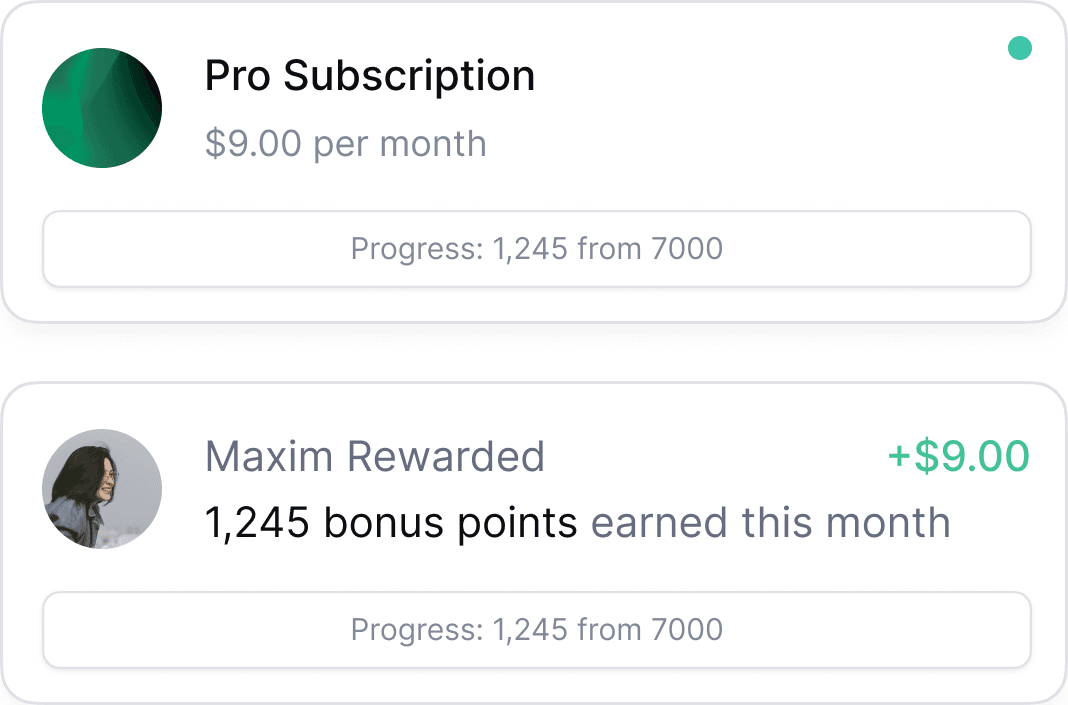The height and width of the screenshot is (705, 1068).
Task: Click the $9.00 per month text
Action: pyautogui.click(x=345, y=143)
